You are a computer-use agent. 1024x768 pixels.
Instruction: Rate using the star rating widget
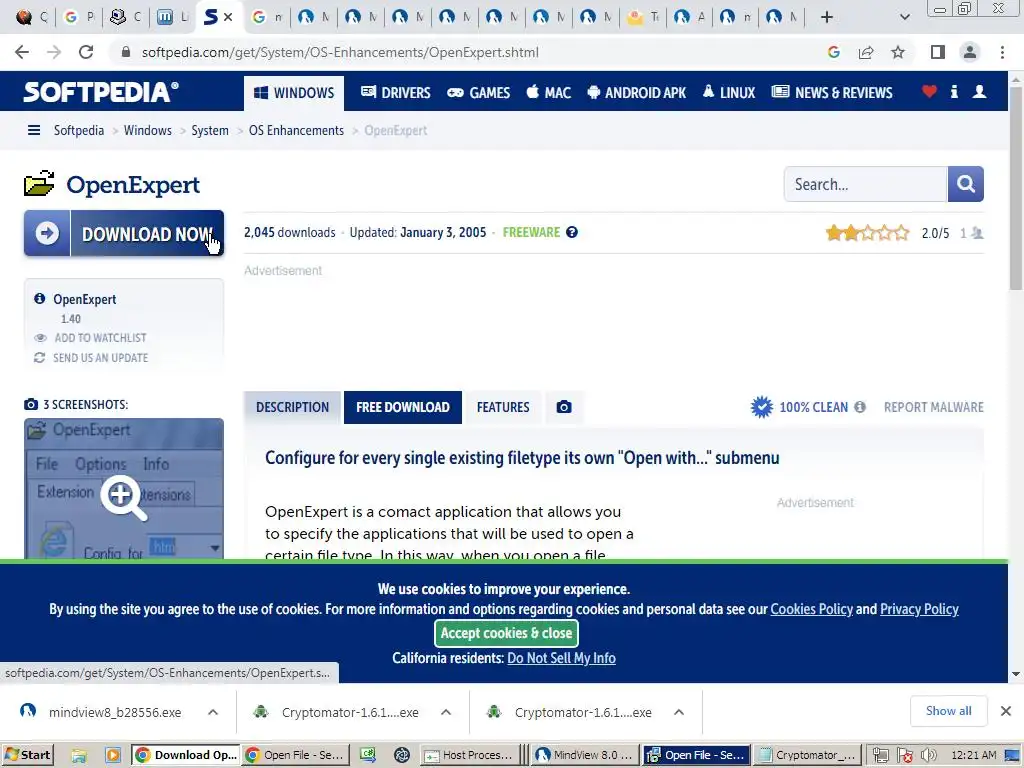tap(867, 232)
